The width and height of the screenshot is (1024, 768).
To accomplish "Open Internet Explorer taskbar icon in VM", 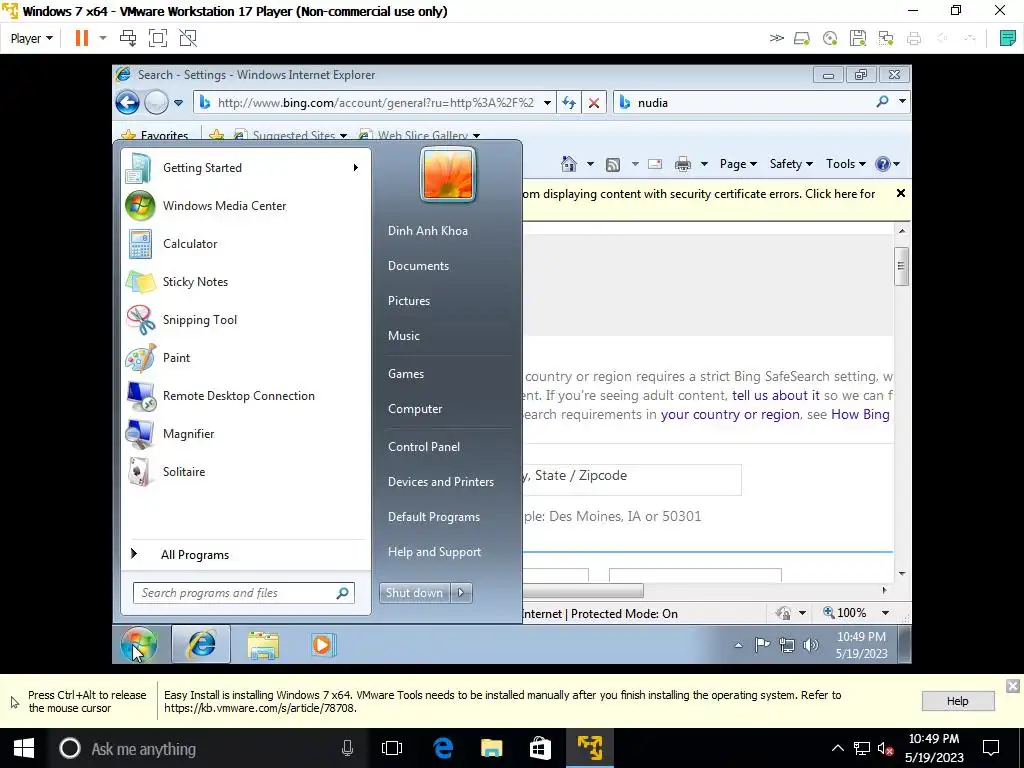I will 201,645.
